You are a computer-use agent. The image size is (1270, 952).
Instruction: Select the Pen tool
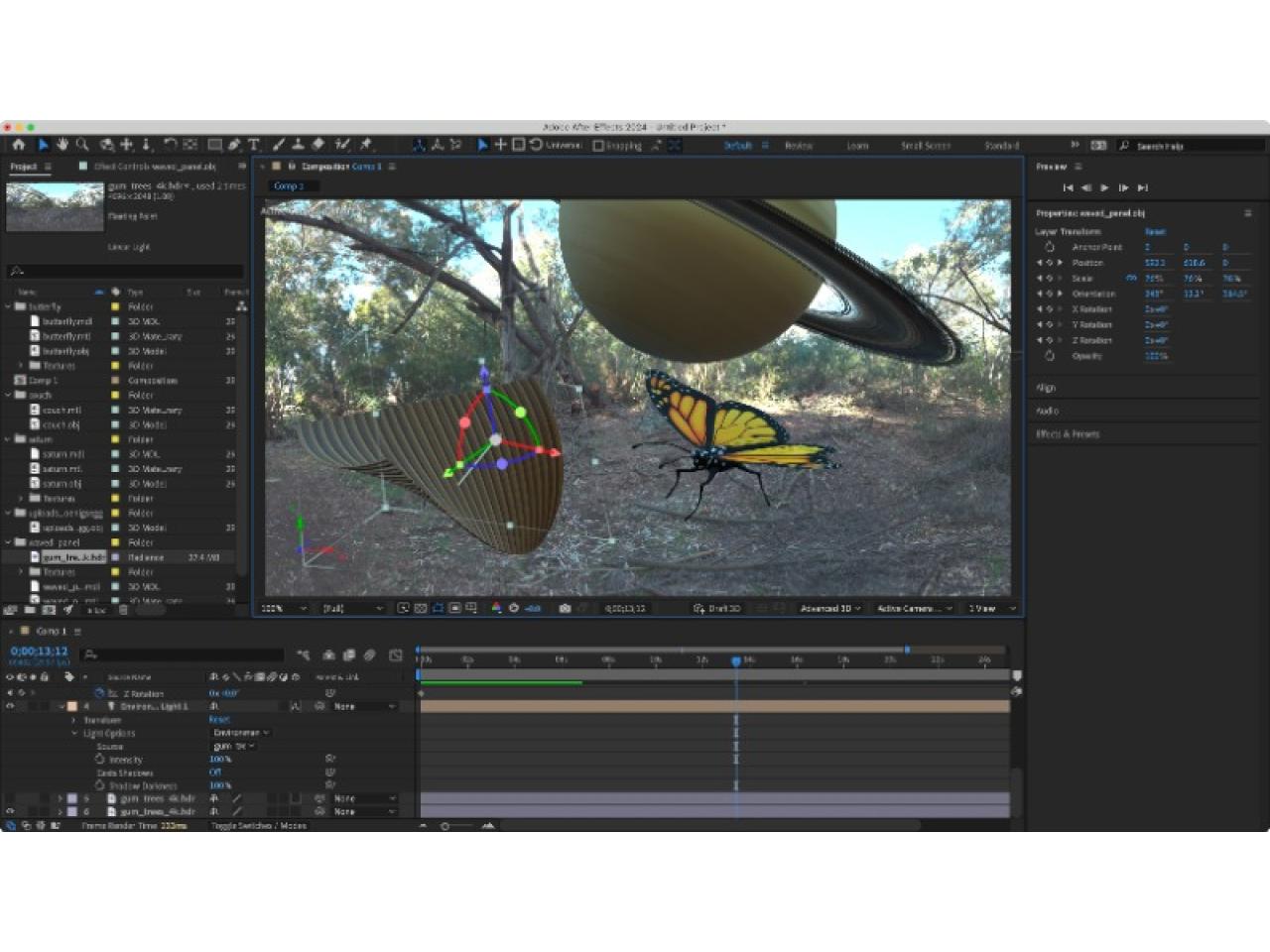(234, 145)
